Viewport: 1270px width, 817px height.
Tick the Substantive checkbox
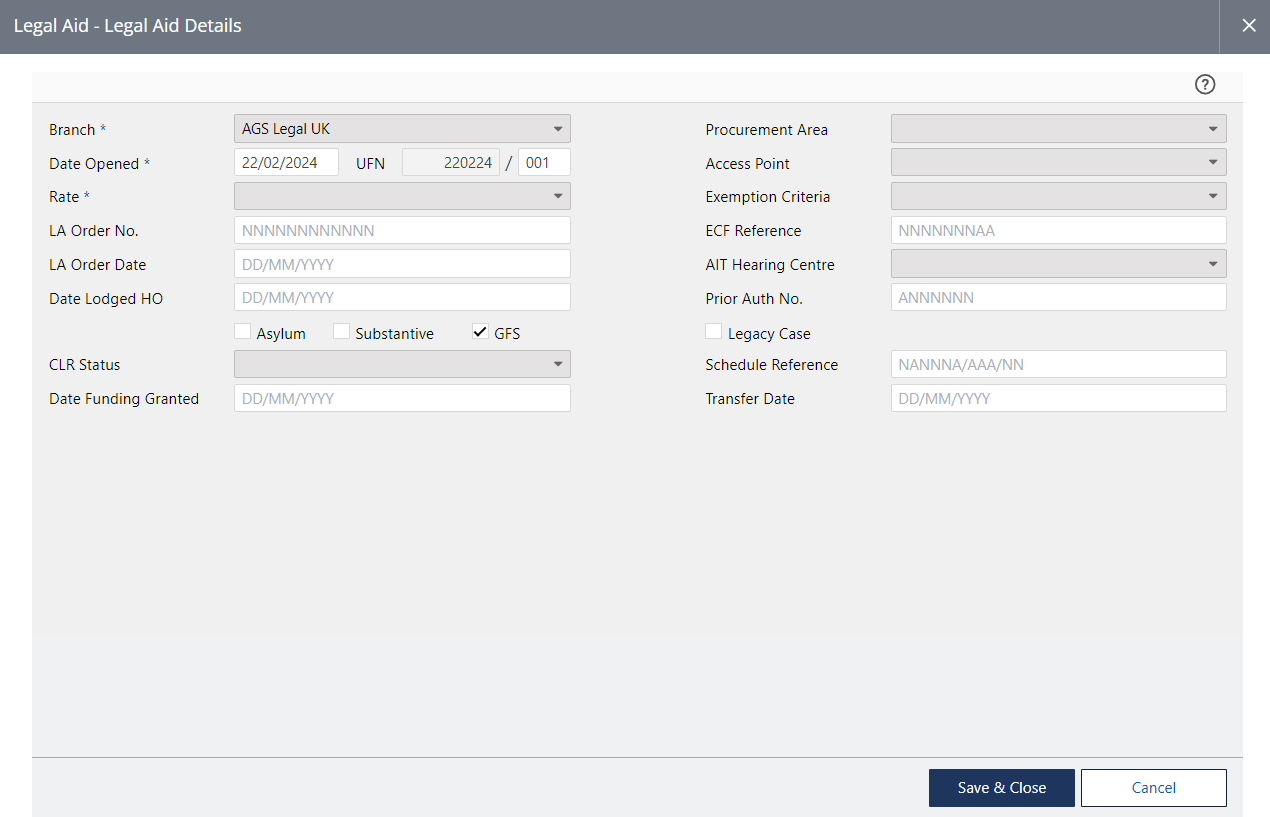341,332
